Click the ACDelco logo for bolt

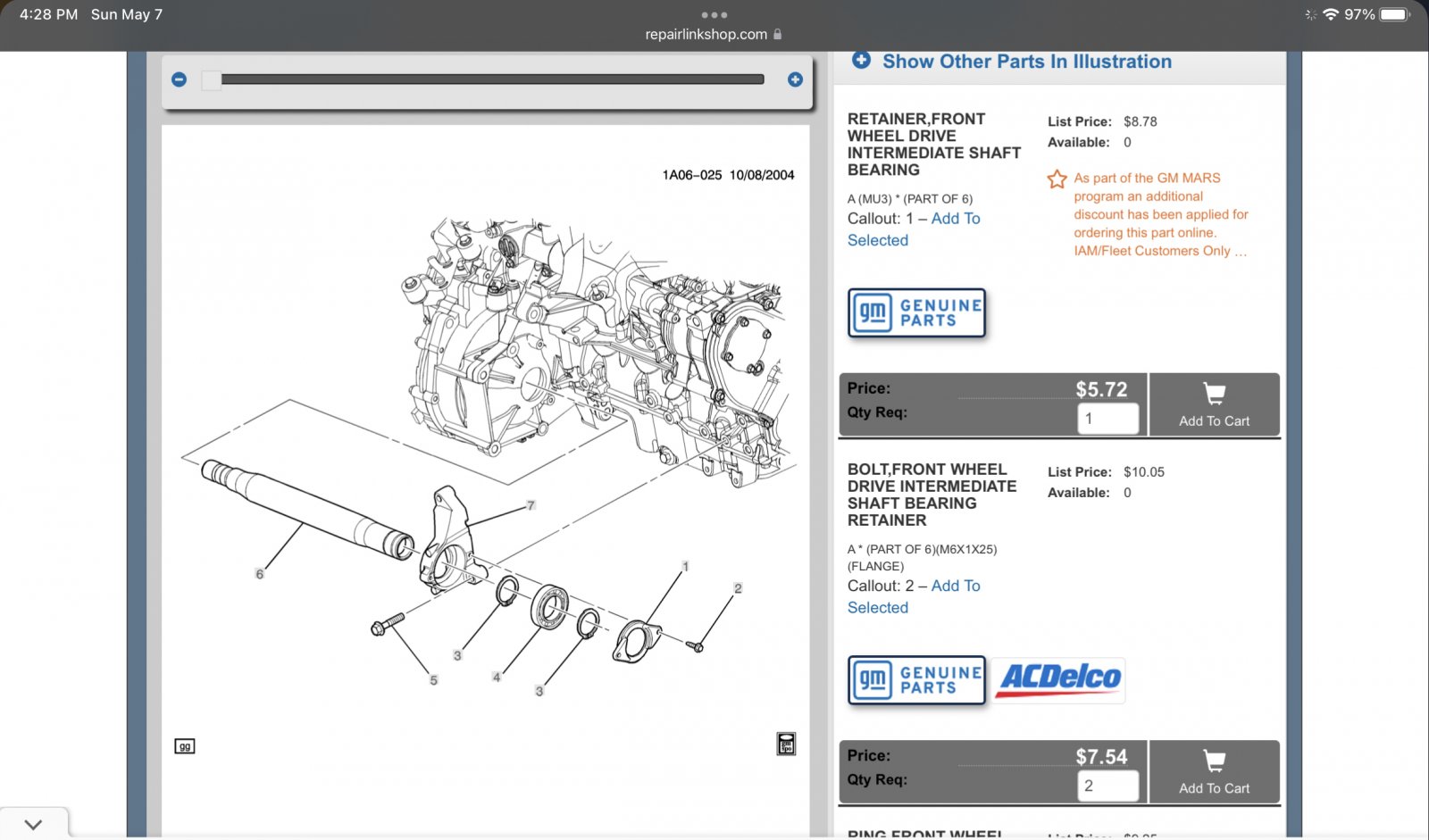click(1059, 680)
